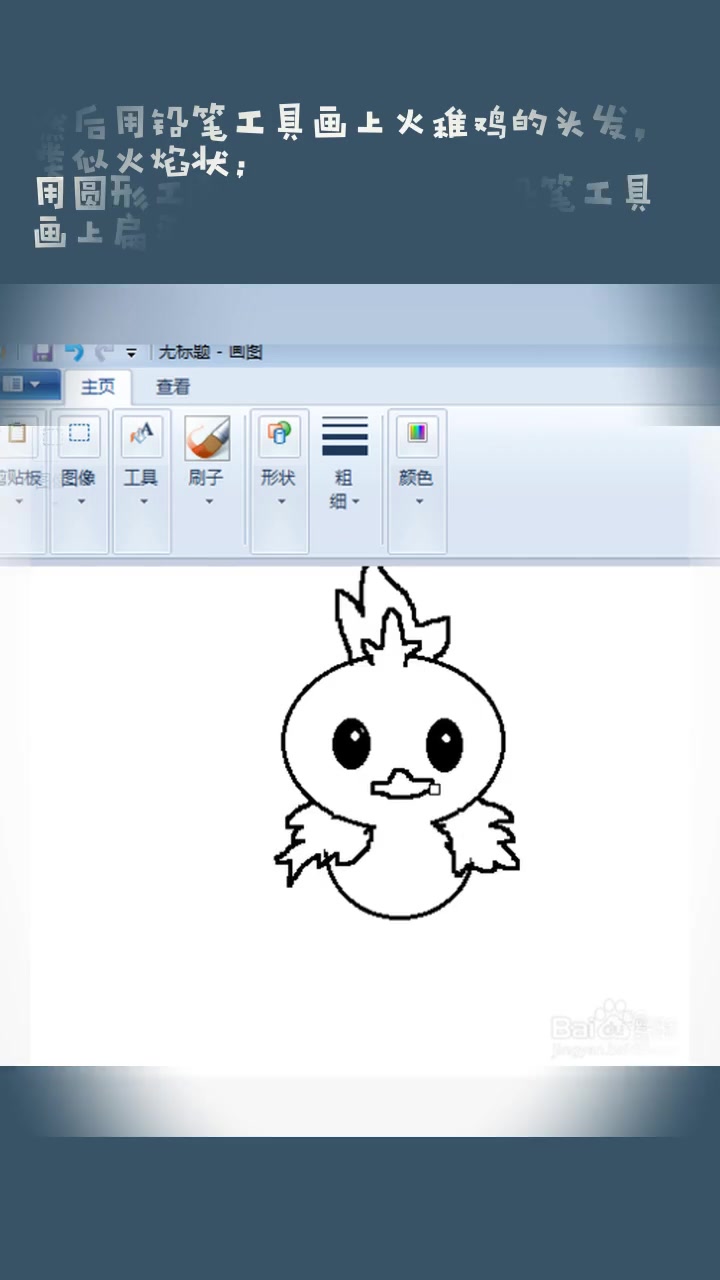
Task: Expand the 形状 (Shapes) dropdown arrow
Action: 281,501
